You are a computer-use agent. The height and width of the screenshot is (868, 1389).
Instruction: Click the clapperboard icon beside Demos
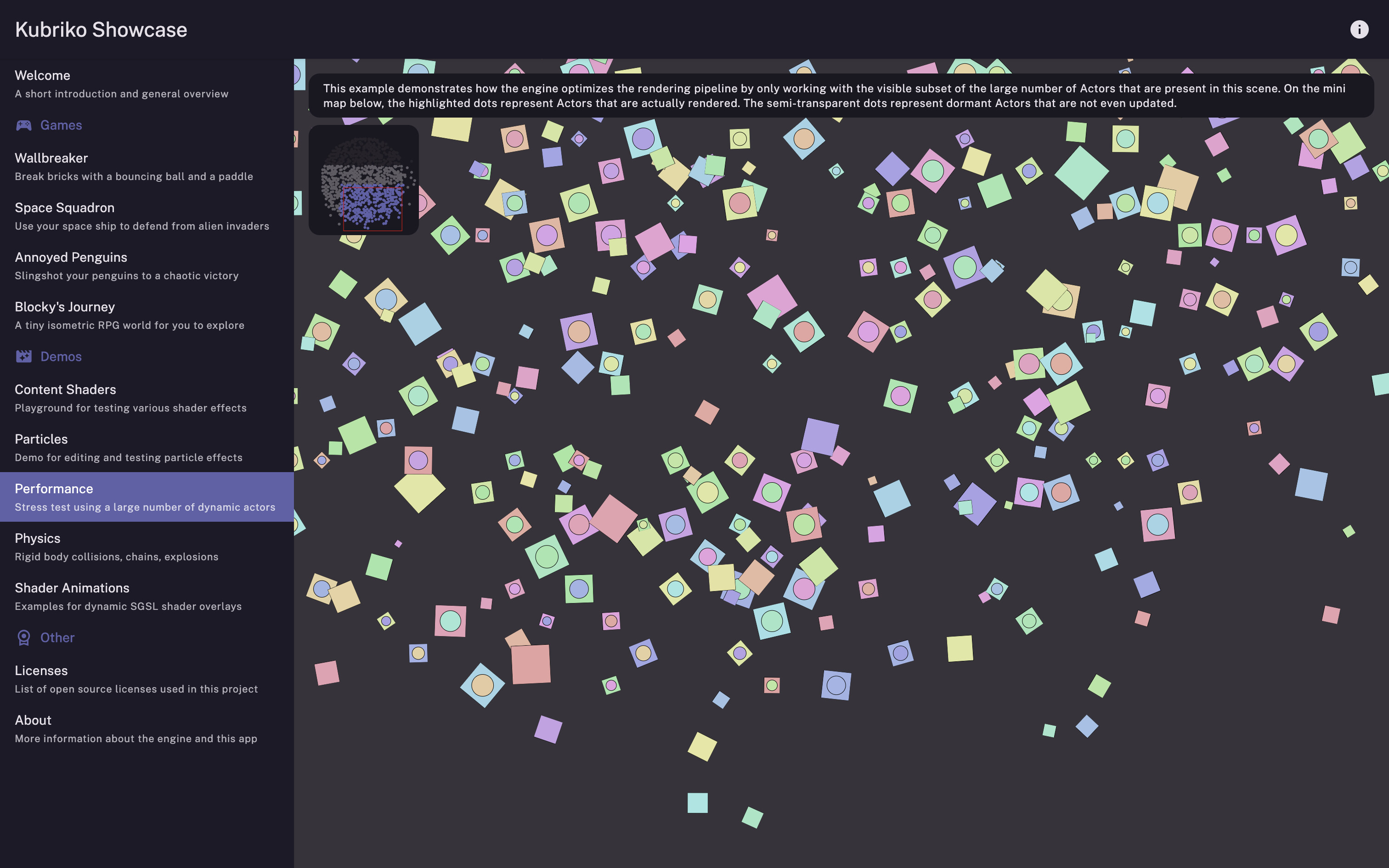click(x=23, y=356)
